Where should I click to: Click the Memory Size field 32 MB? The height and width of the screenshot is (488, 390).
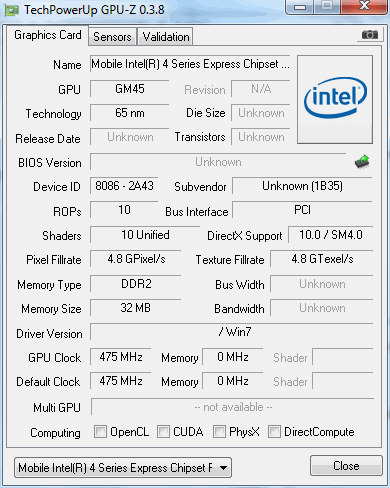pyautogui.click(x=136, y=308)
